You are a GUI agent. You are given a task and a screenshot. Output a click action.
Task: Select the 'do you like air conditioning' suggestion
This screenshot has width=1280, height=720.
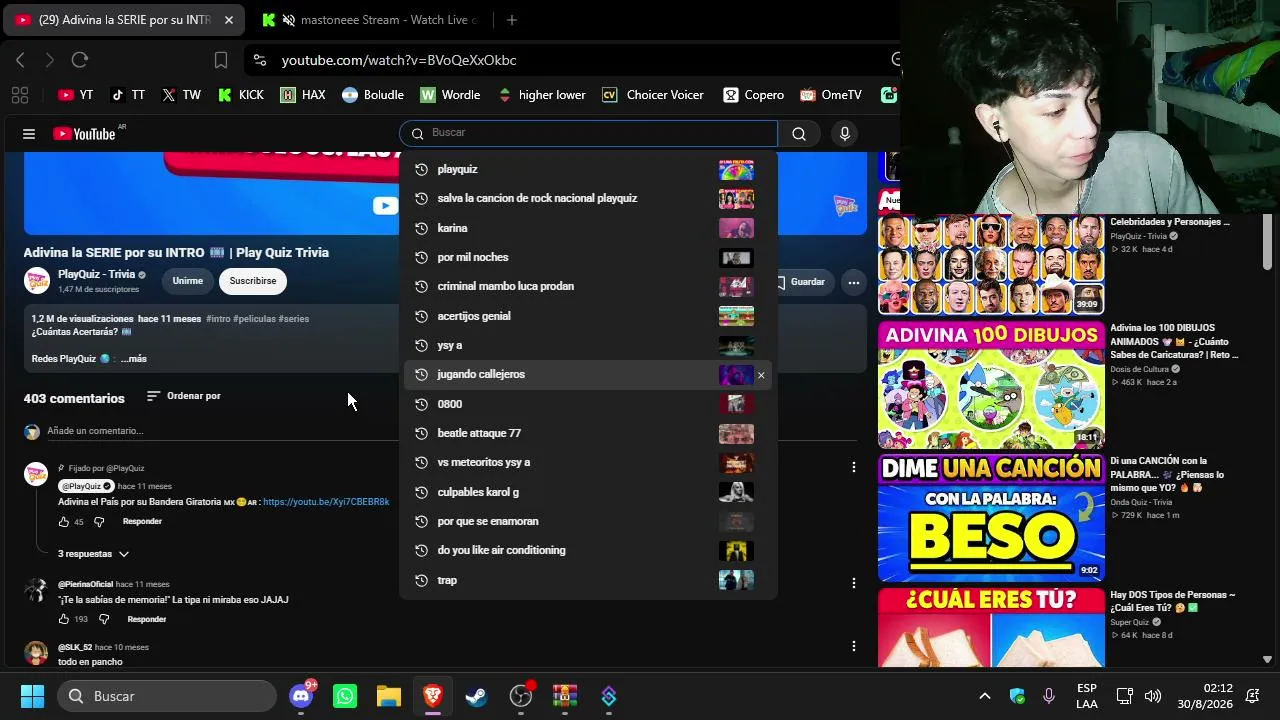[588, 551]
